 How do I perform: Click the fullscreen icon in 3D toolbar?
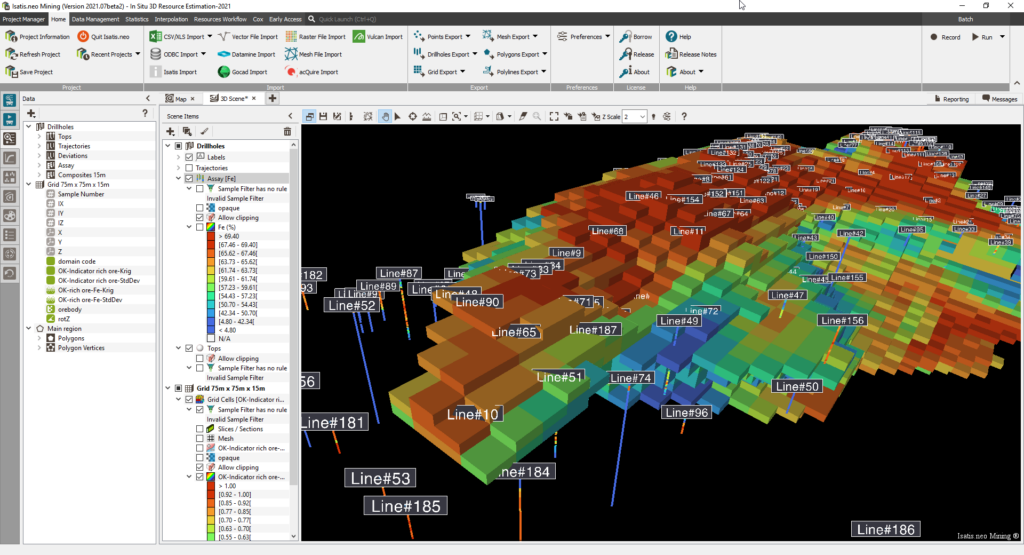pyautogui.click(x=554, y=116)
